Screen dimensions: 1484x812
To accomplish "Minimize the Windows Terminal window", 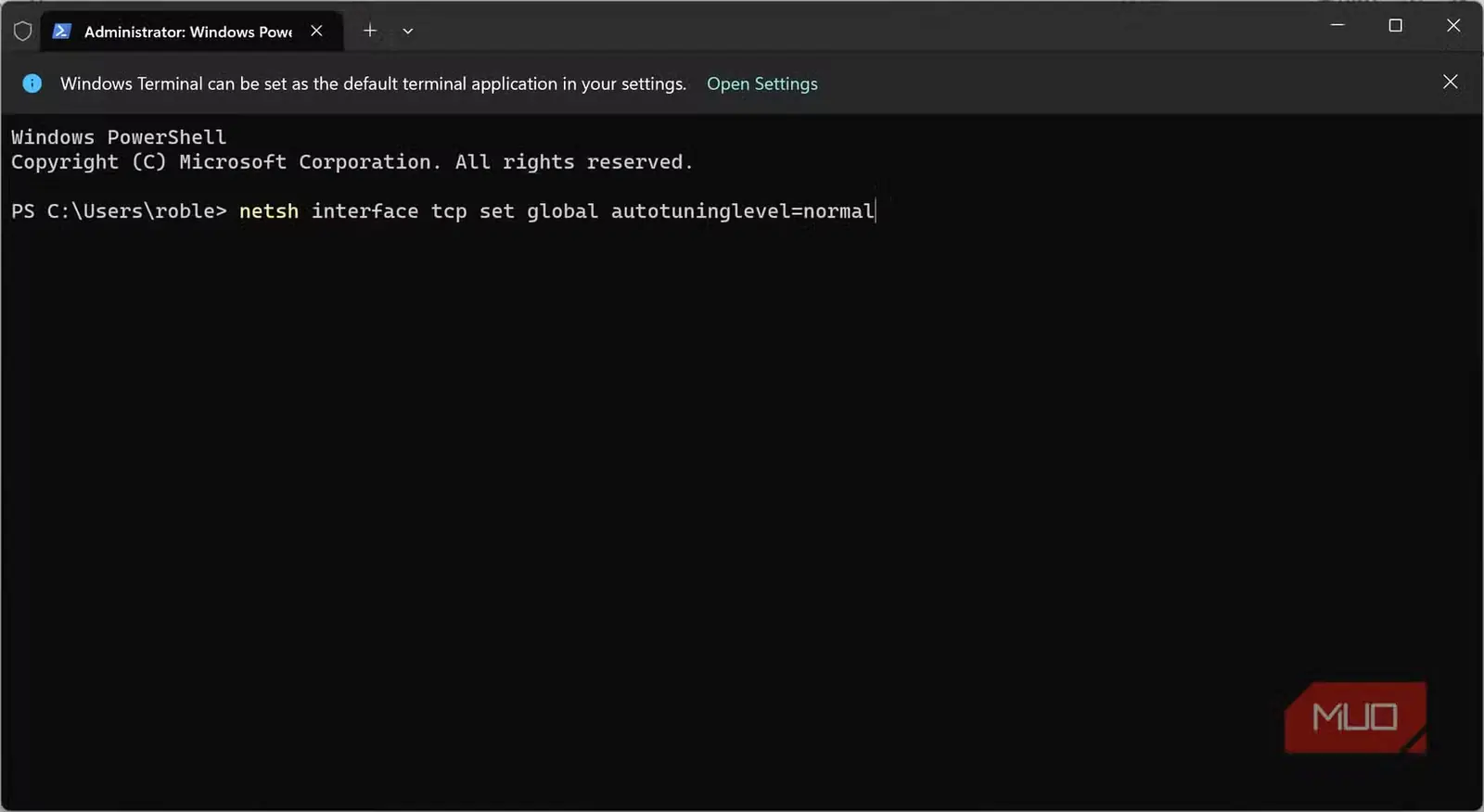I will coord(1337,25).
